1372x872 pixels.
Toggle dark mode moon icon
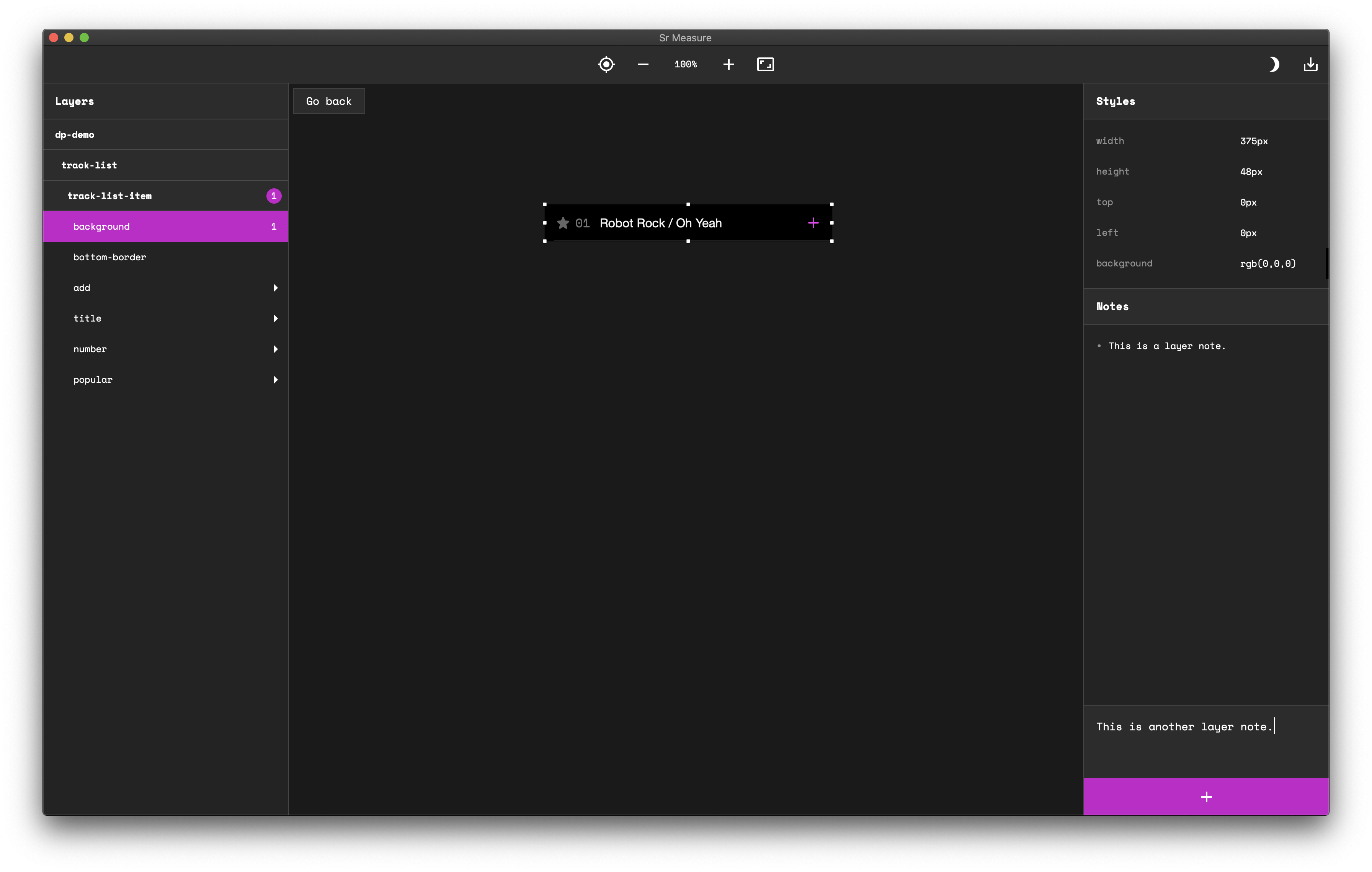coord(1274,64)
